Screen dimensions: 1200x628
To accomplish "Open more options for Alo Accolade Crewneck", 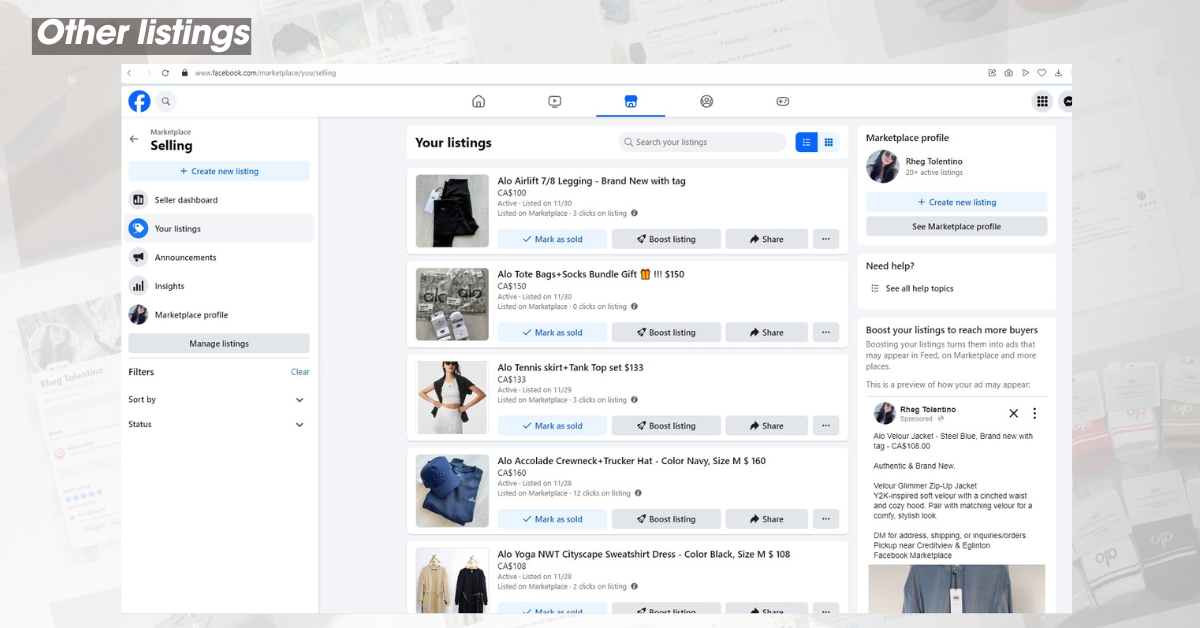I will [826, 519].
